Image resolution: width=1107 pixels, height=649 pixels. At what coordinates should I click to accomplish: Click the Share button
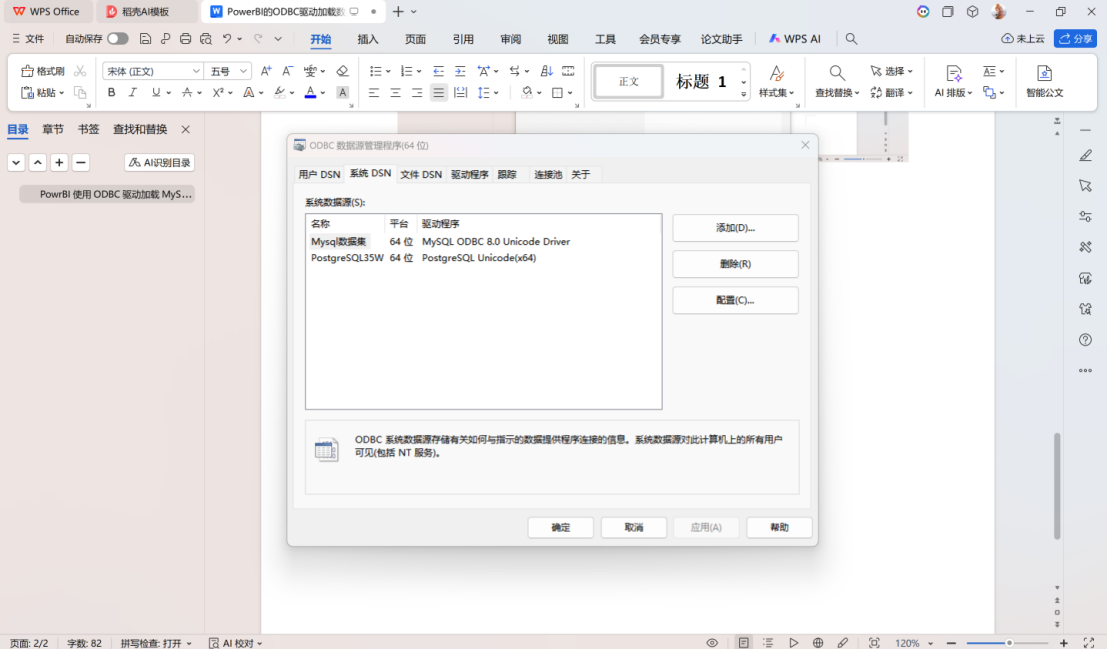pos(1075,39)
